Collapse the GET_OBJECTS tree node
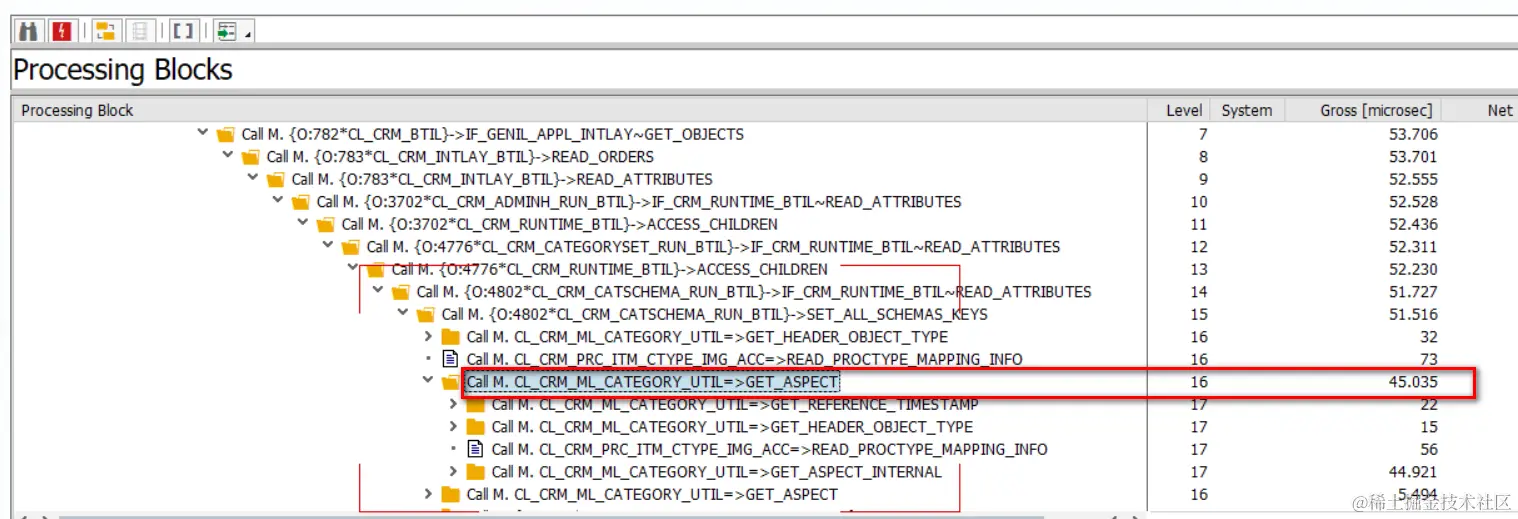1518x519 pixels. pos(203,133)
